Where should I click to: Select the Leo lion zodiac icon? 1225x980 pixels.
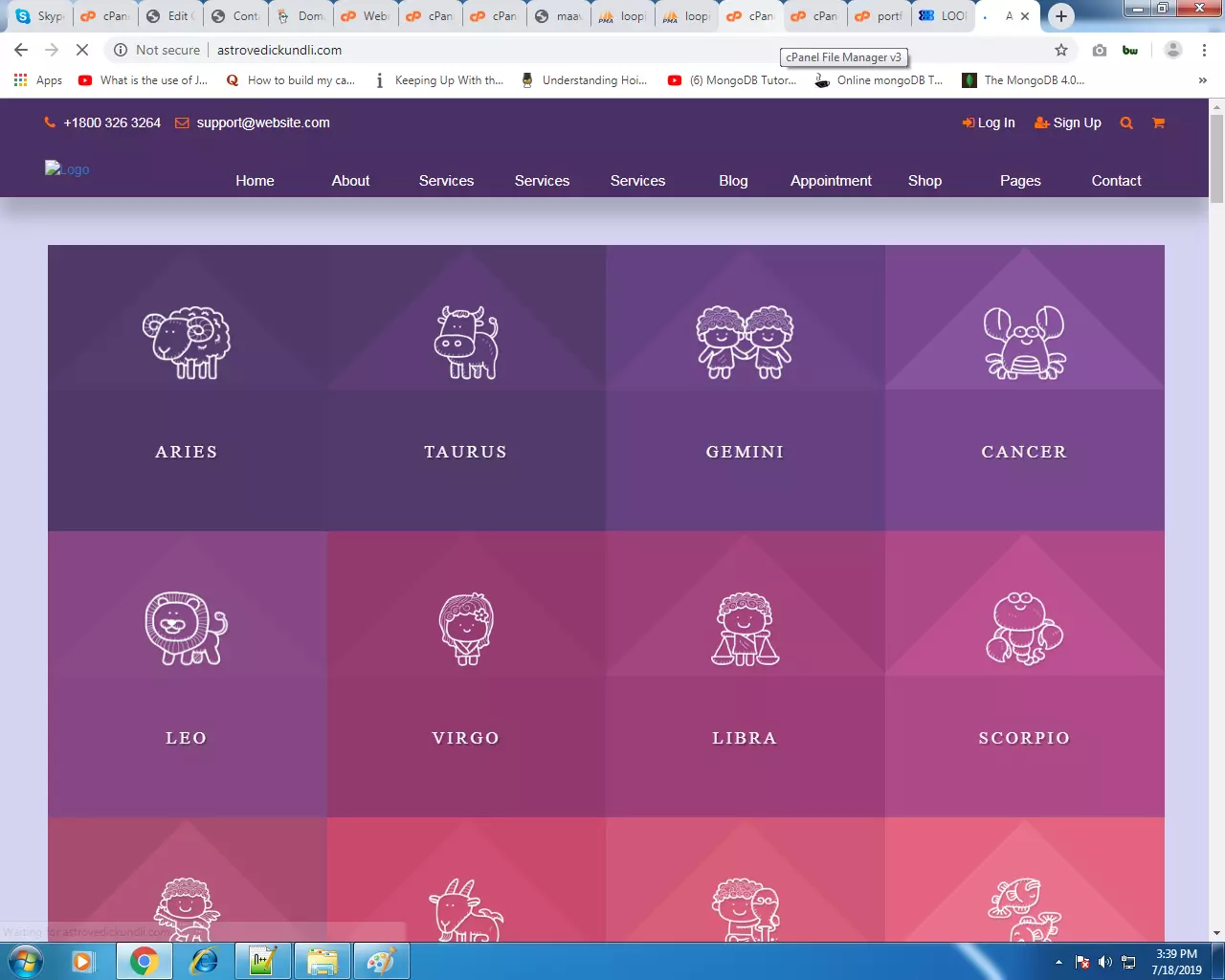coord(187,629)
